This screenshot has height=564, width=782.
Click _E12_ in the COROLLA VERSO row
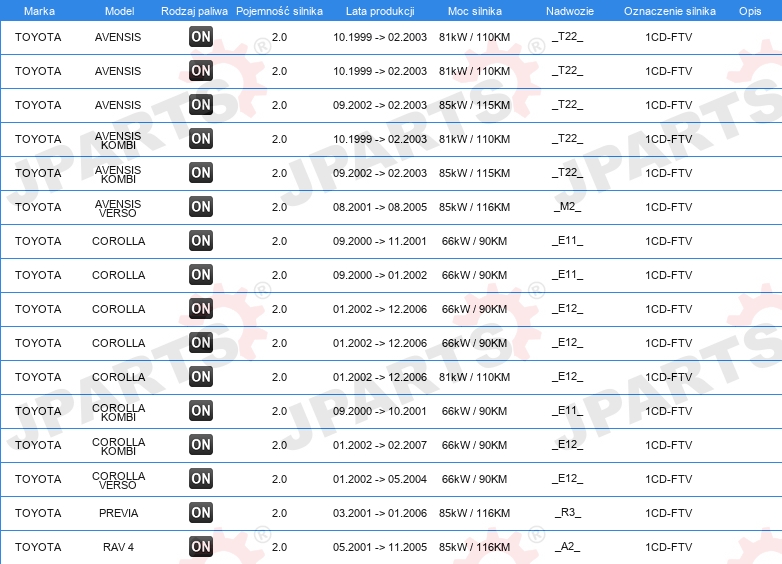(x=568, y=479)
